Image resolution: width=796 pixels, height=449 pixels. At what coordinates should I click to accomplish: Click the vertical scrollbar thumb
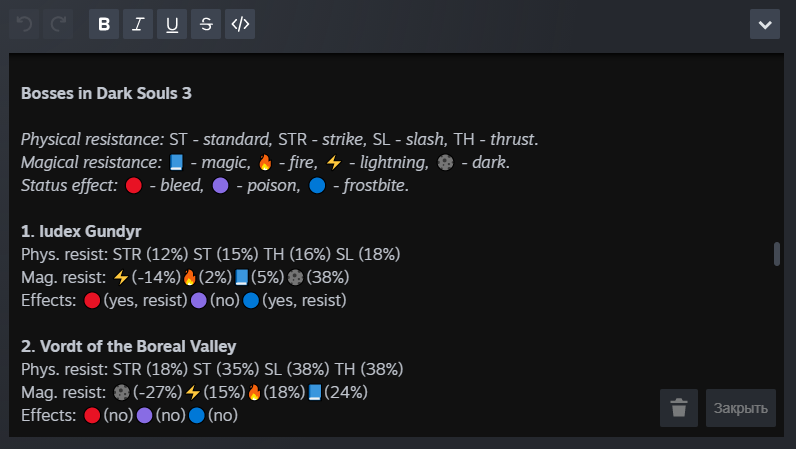(x=777, y=254)
